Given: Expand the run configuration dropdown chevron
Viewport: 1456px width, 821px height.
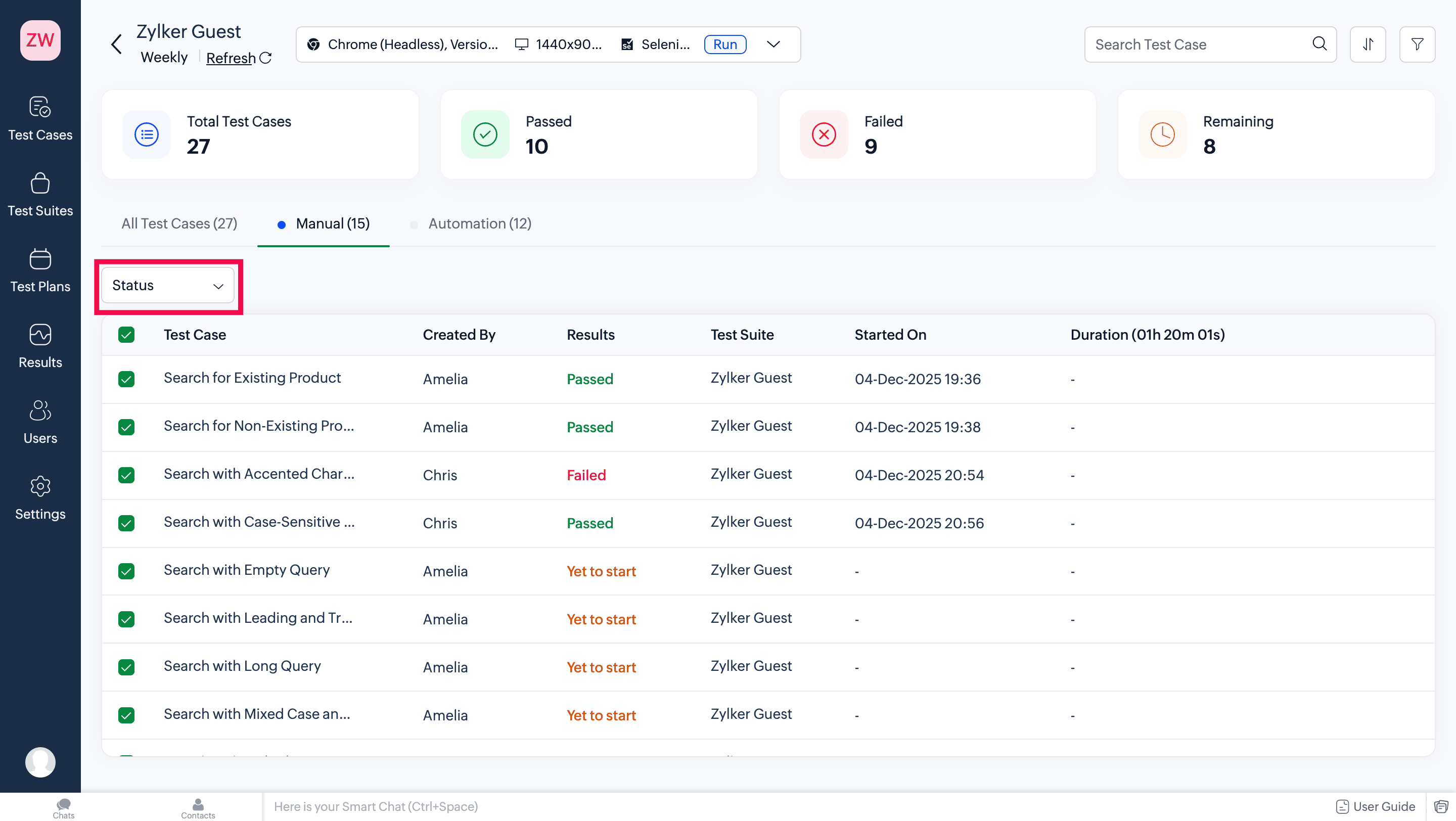Looking at the screenshot, I should point(773,44).
